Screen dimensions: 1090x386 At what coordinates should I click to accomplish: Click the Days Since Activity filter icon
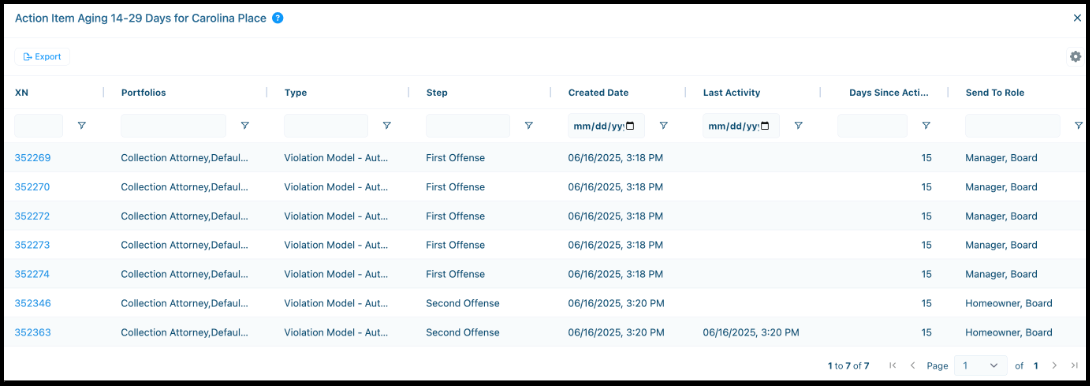coord(926,125)
